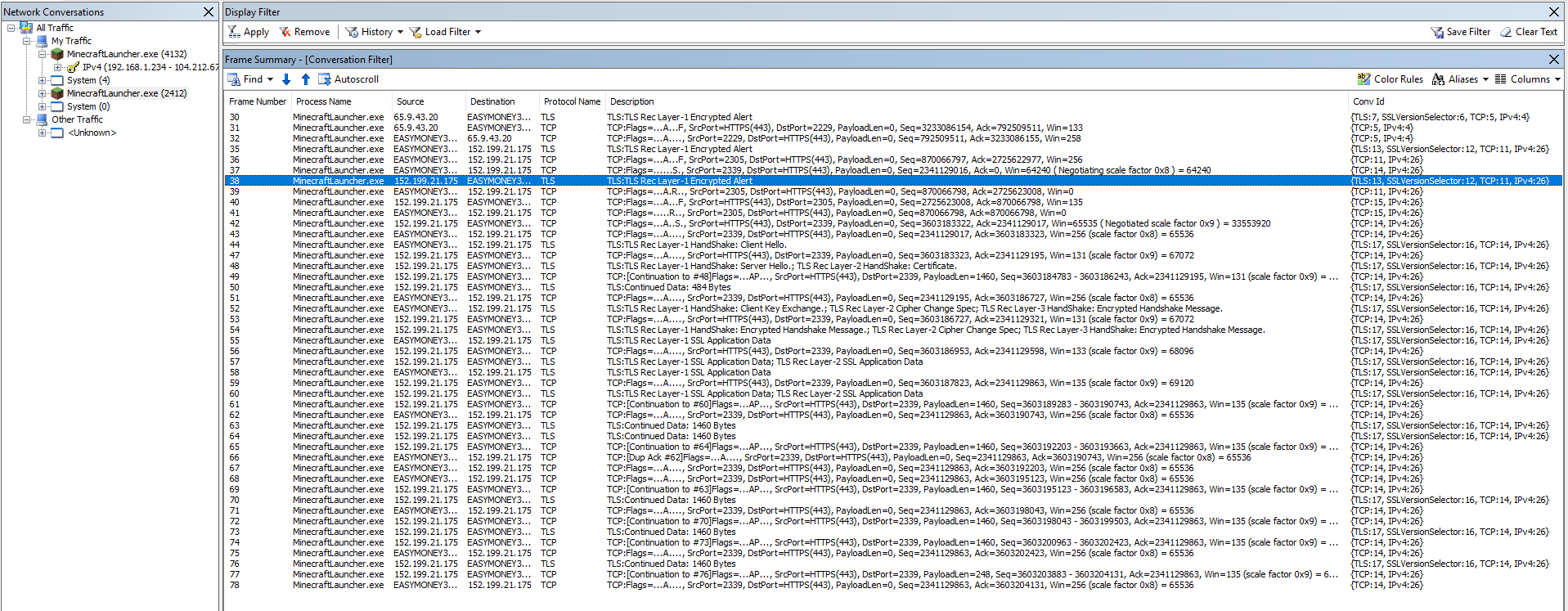Select MinecraftLauncher.exe (4132) in conversation tree
This screenshot has height=611, width=1568.
click(126, 54)
